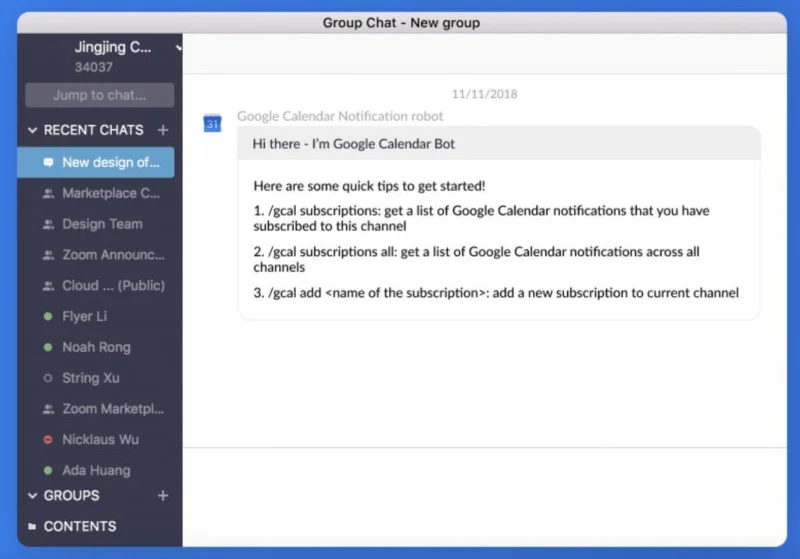The height and width of the screenshot is (559, 800).
Task: Click the group icon beside Zoom Marketpl...
Action: 48,409
